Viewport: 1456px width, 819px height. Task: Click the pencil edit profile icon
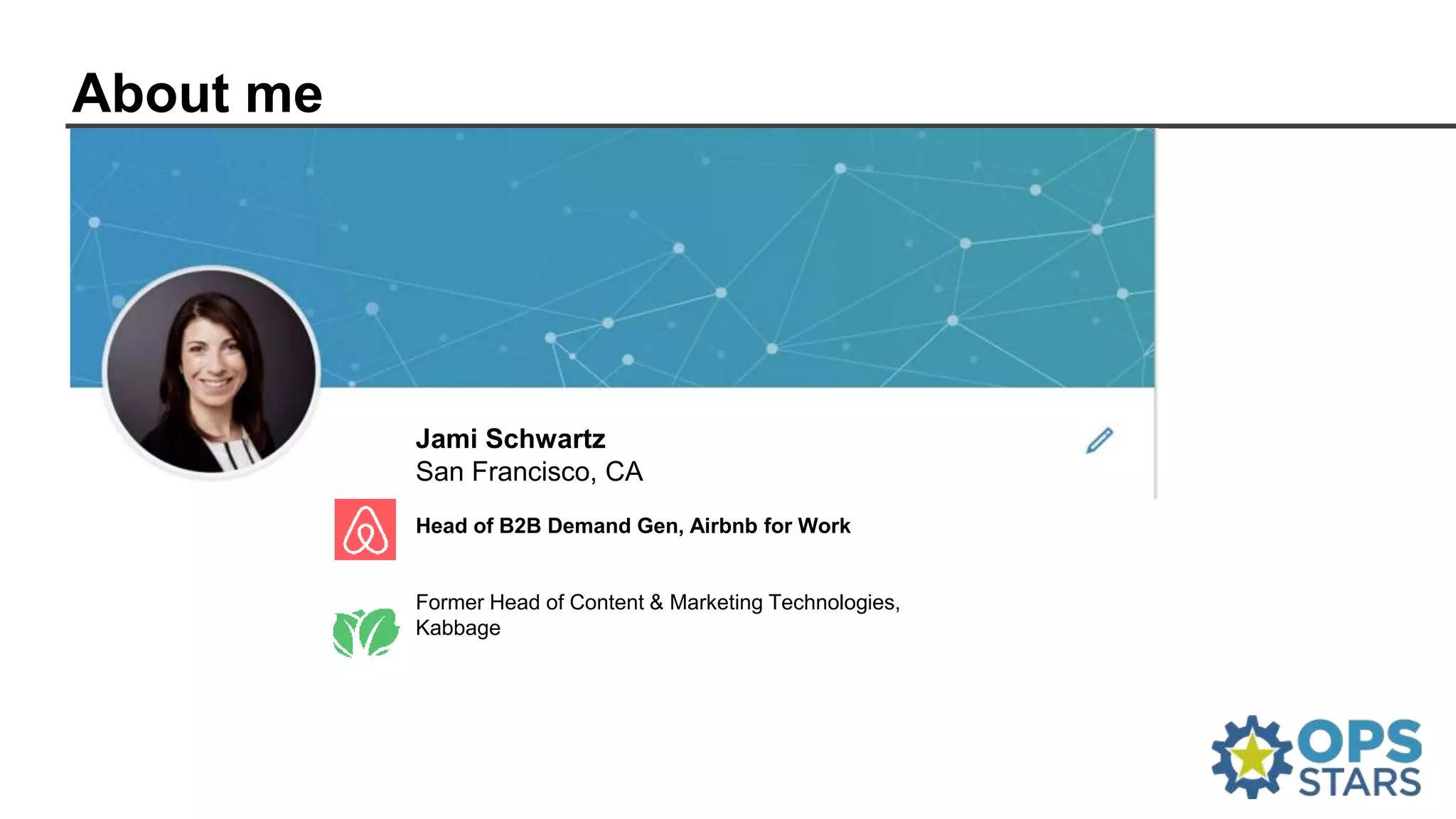[1099, 441]
